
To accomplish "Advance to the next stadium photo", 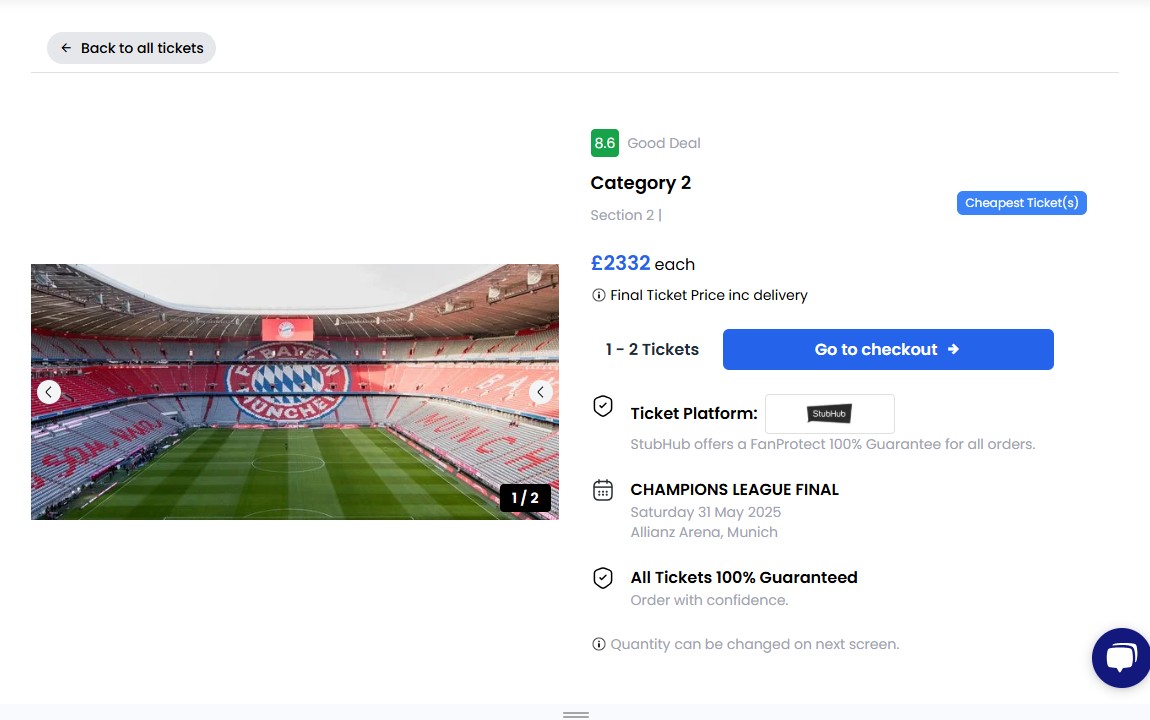I will 541,392.
